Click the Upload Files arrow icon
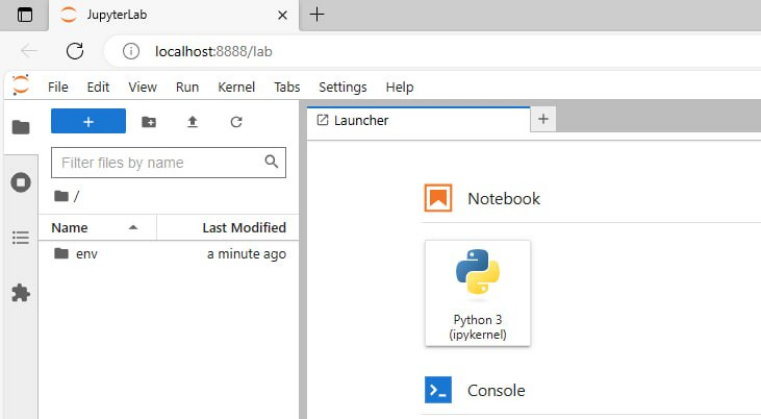The width and height of the screenshot is (761, 419). coord(193,121)
